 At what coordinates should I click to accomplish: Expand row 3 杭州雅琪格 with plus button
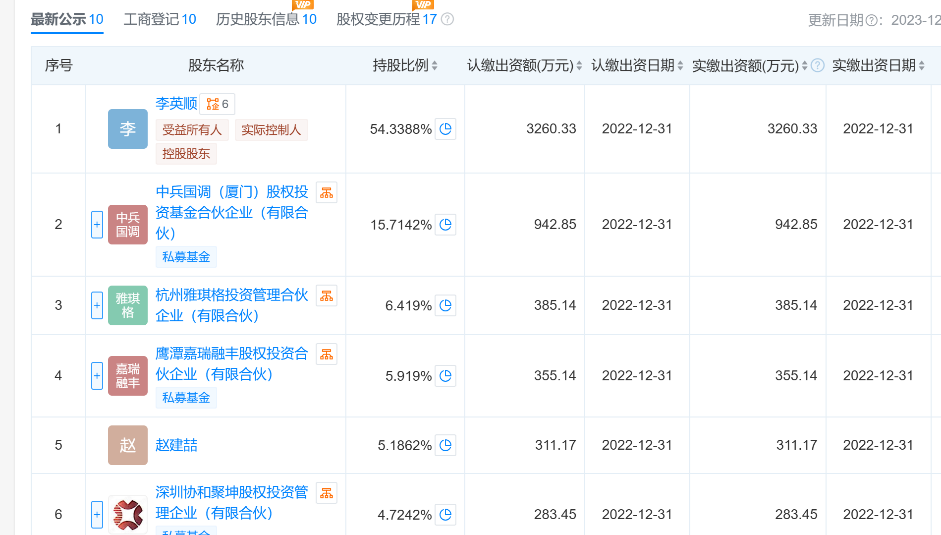coord(97,305)
